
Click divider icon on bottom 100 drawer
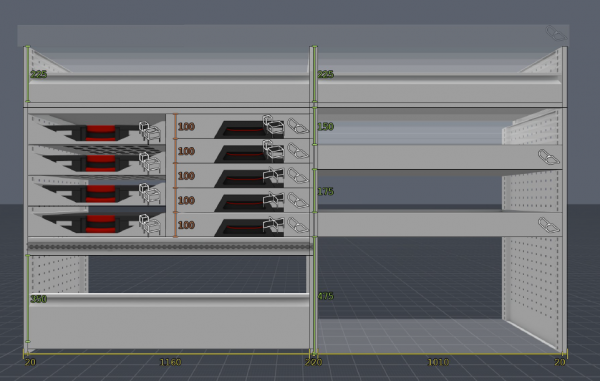click(x=274, y=224)
